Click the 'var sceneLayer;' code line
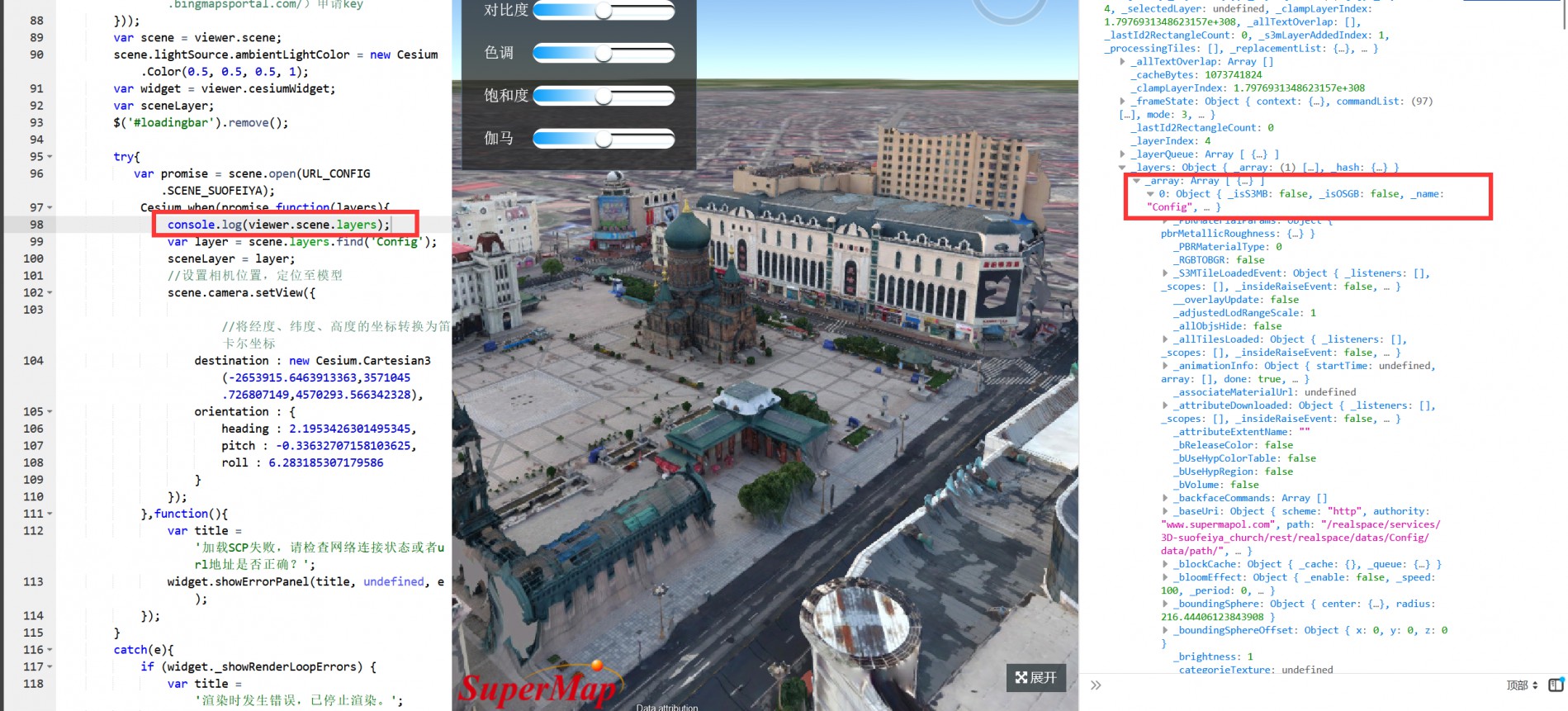 (x=163, y=106)
